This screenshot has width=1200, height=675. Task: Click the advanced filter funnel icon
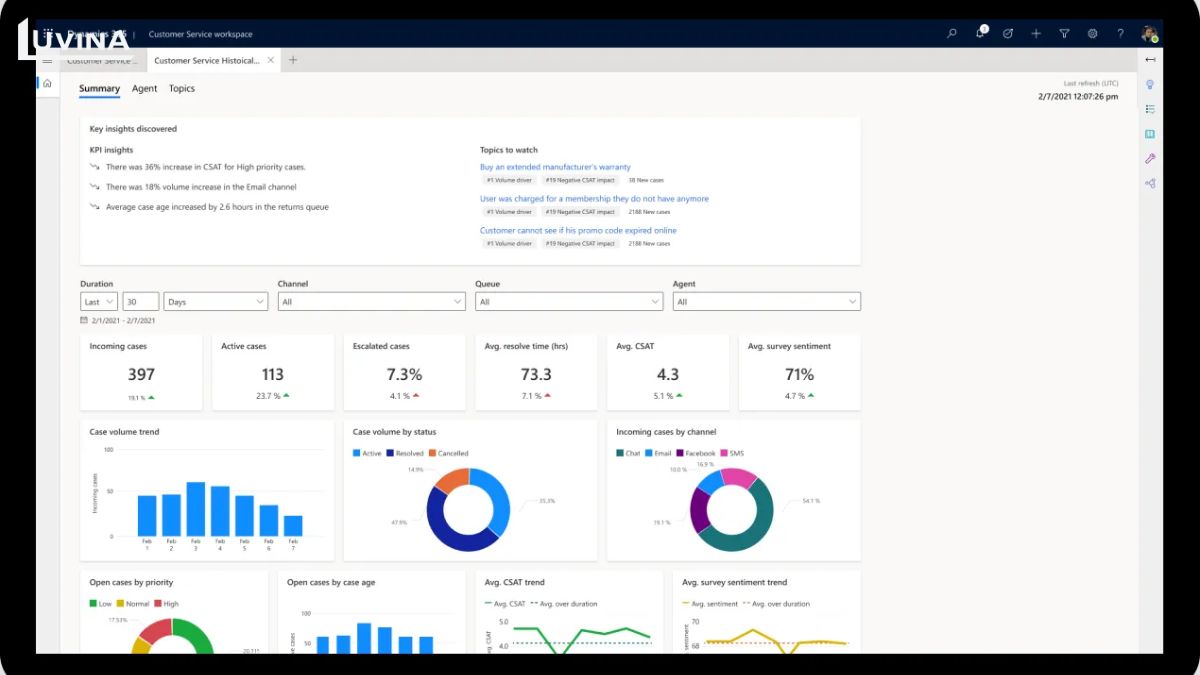[1064, 34]
